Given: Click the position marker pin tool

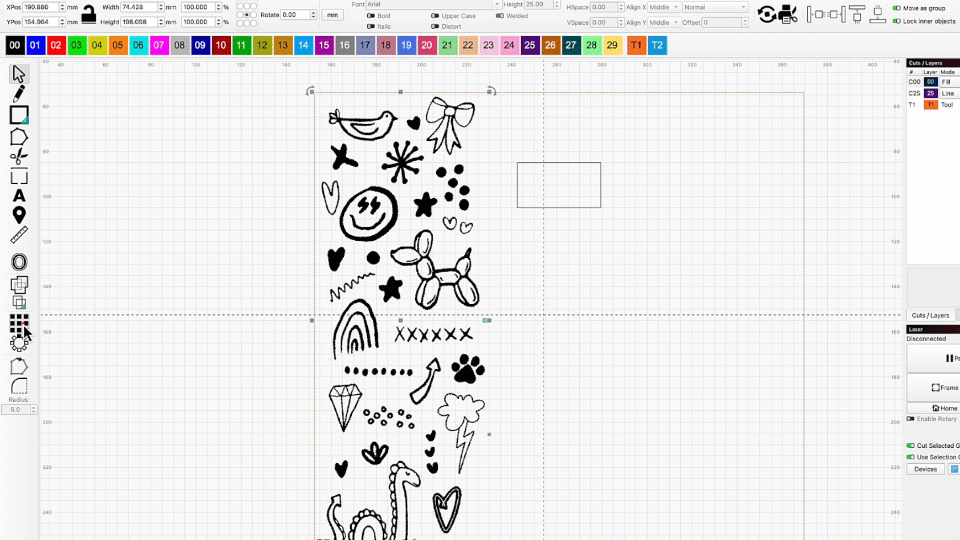Looking at the screenshot, I should click(x=19, y=216).
